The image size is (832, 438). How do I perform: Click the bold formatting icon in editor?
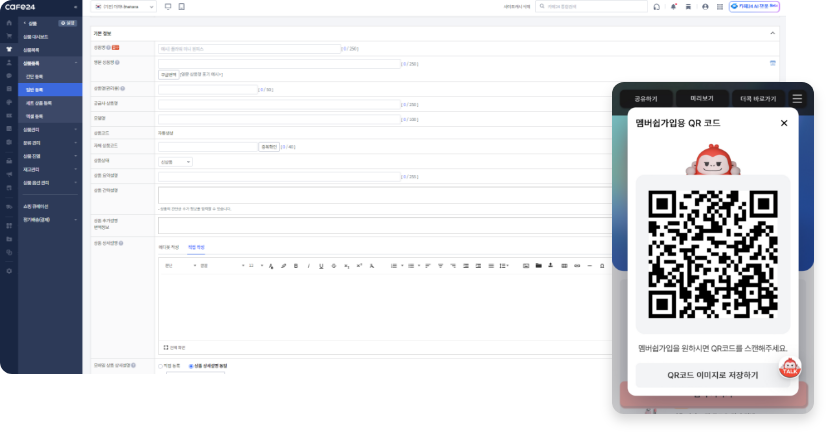(x=296, y=265)
